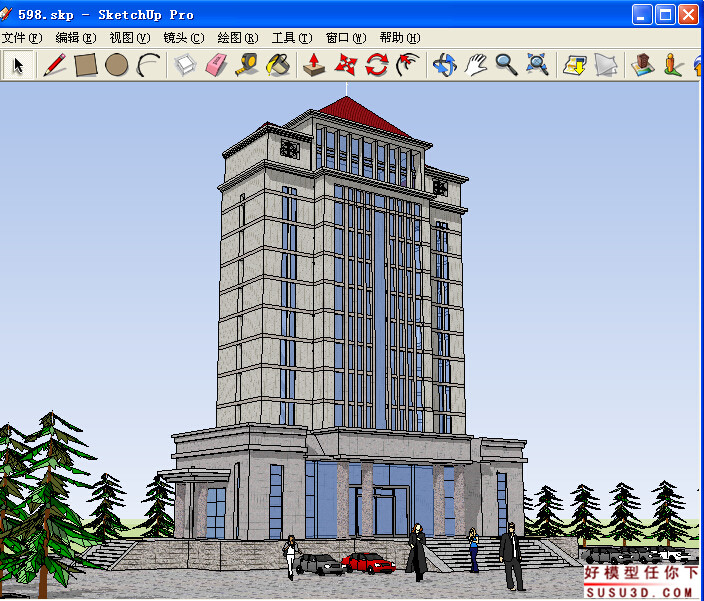The image size is (704, 601).
Task: Pick the Rectangle tool
Action: (x=86, y=66)
